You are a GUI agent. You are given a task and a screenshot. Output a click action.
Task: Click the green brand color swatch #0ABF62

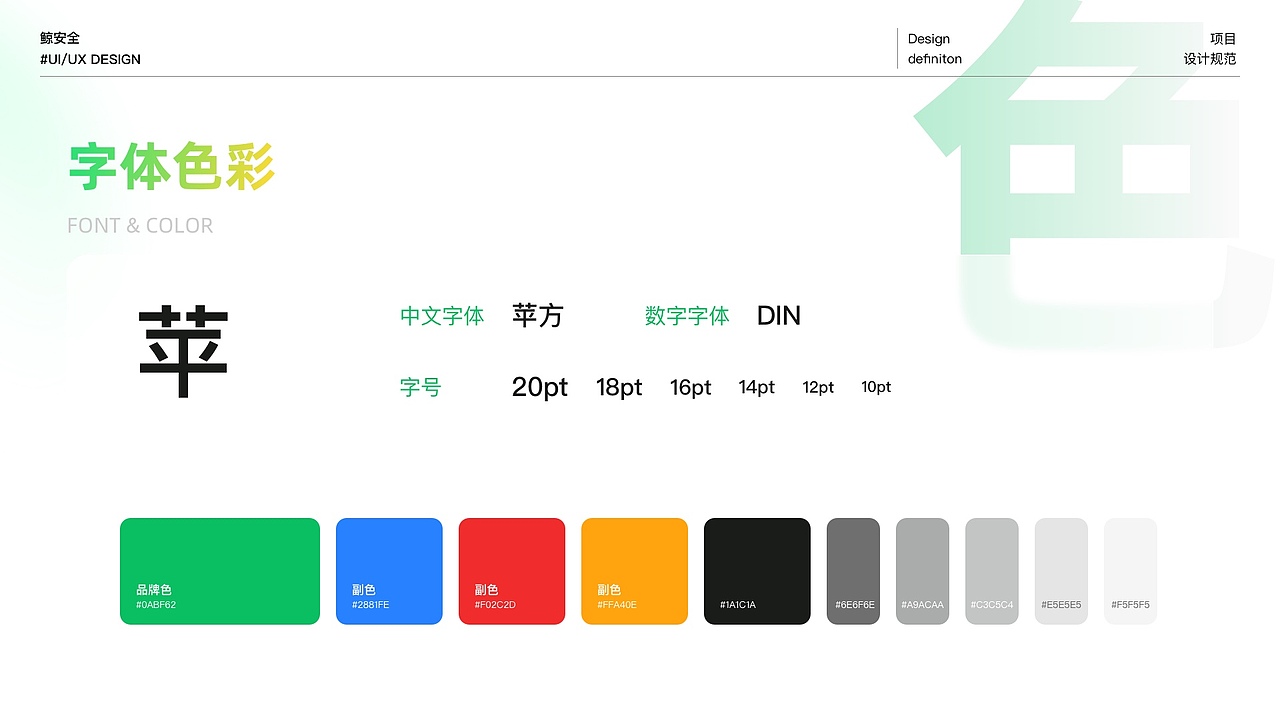(220, 571)
